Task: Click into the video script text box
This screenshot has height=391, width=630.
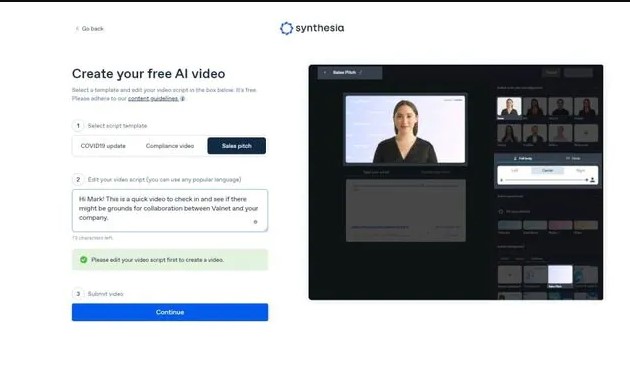Action: [x=170, y=210]
